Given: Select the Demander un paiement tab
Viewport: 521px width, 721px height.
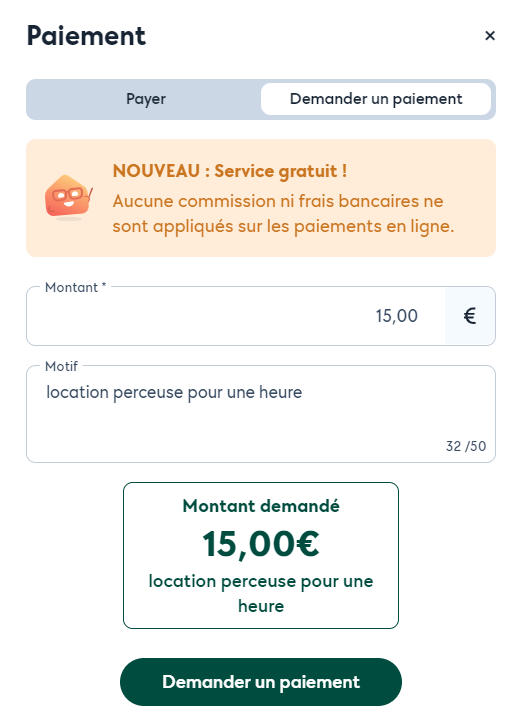Looking at the screenshot, I should (376, 99).
